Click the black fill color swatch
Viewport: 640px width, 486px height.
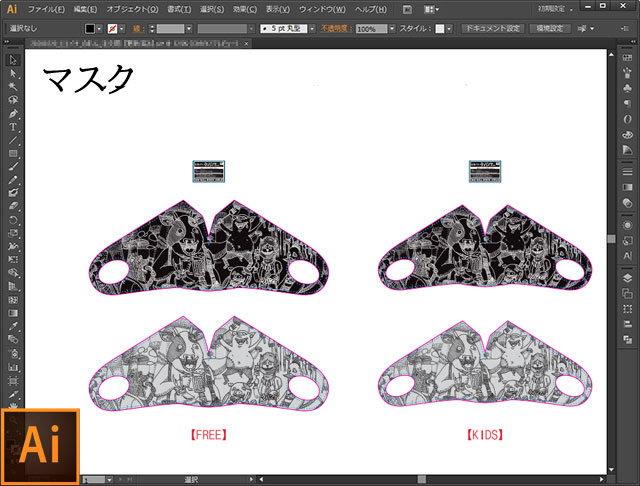click(x=90, y=29)
